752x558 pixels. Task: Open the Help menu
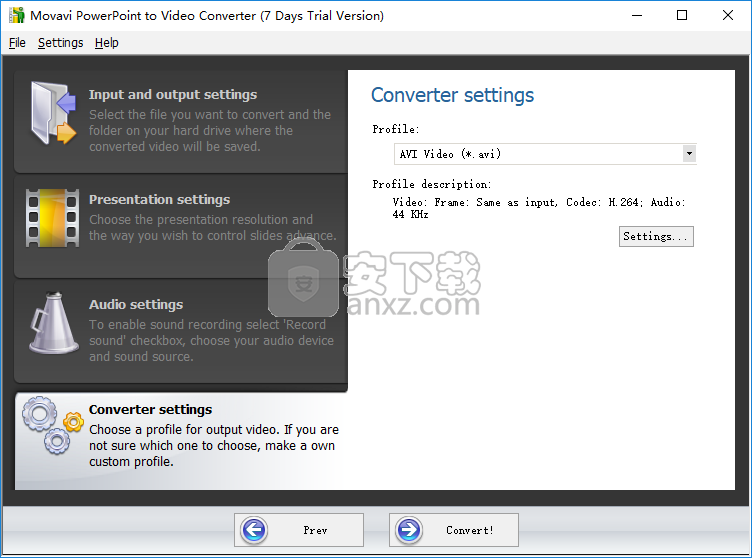[x=106, y=43]
